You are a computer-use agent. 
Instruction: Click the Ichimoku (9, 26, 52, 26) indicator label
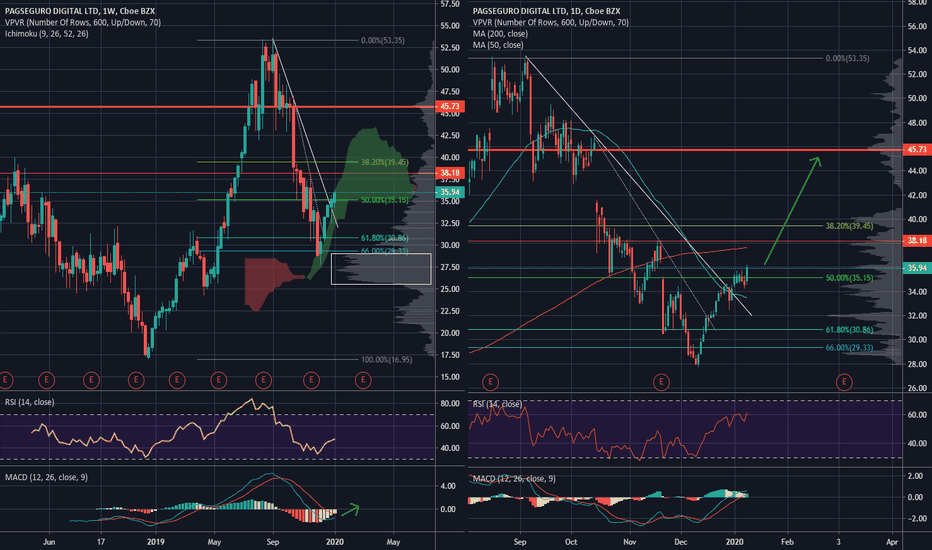click(x=46, y=33)
